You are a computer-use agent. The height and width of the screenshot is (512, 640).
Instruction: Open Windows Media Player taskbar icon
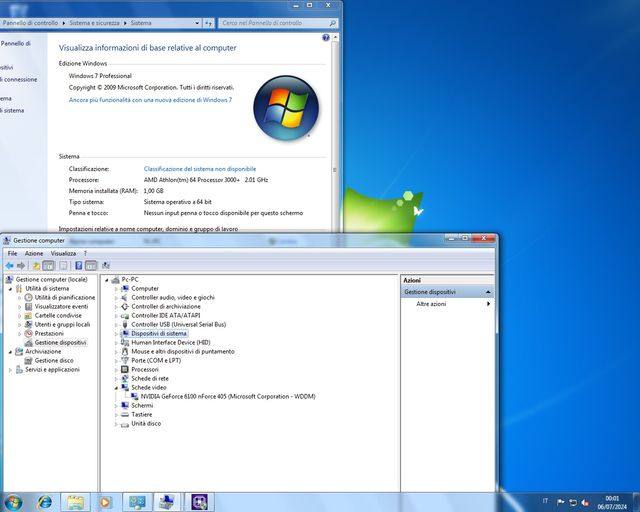point(106,501)
